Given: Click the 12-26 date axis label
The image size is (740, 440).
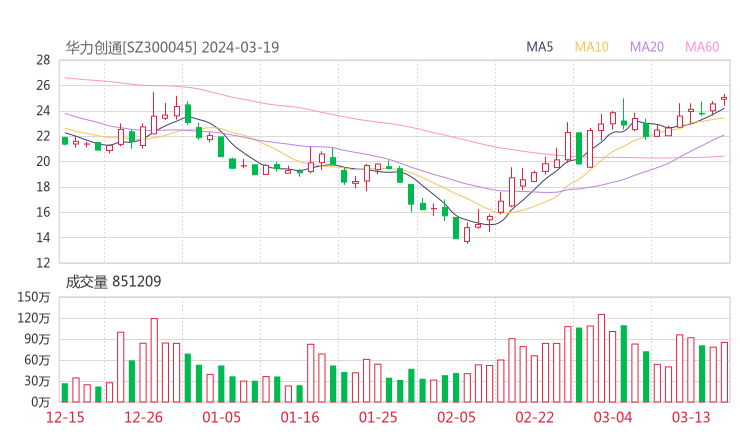Looking at the screenshot, I should 143,417.
